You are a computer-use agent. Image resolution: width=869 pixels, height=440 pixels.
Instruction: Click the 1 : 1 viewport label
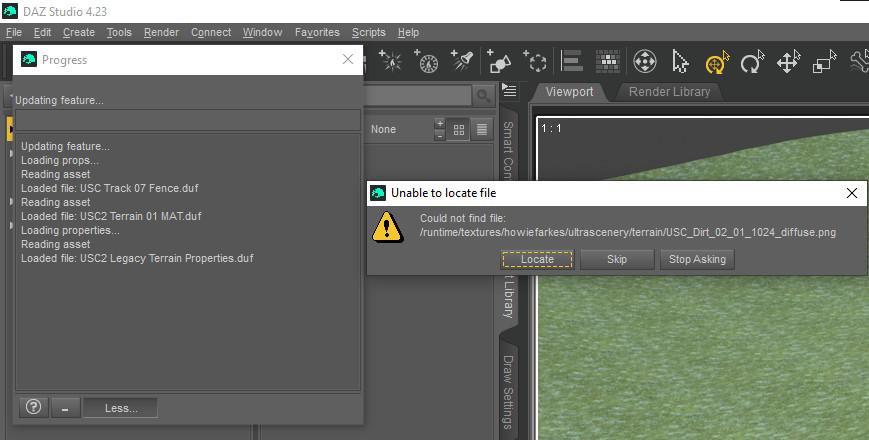(551, 128)
